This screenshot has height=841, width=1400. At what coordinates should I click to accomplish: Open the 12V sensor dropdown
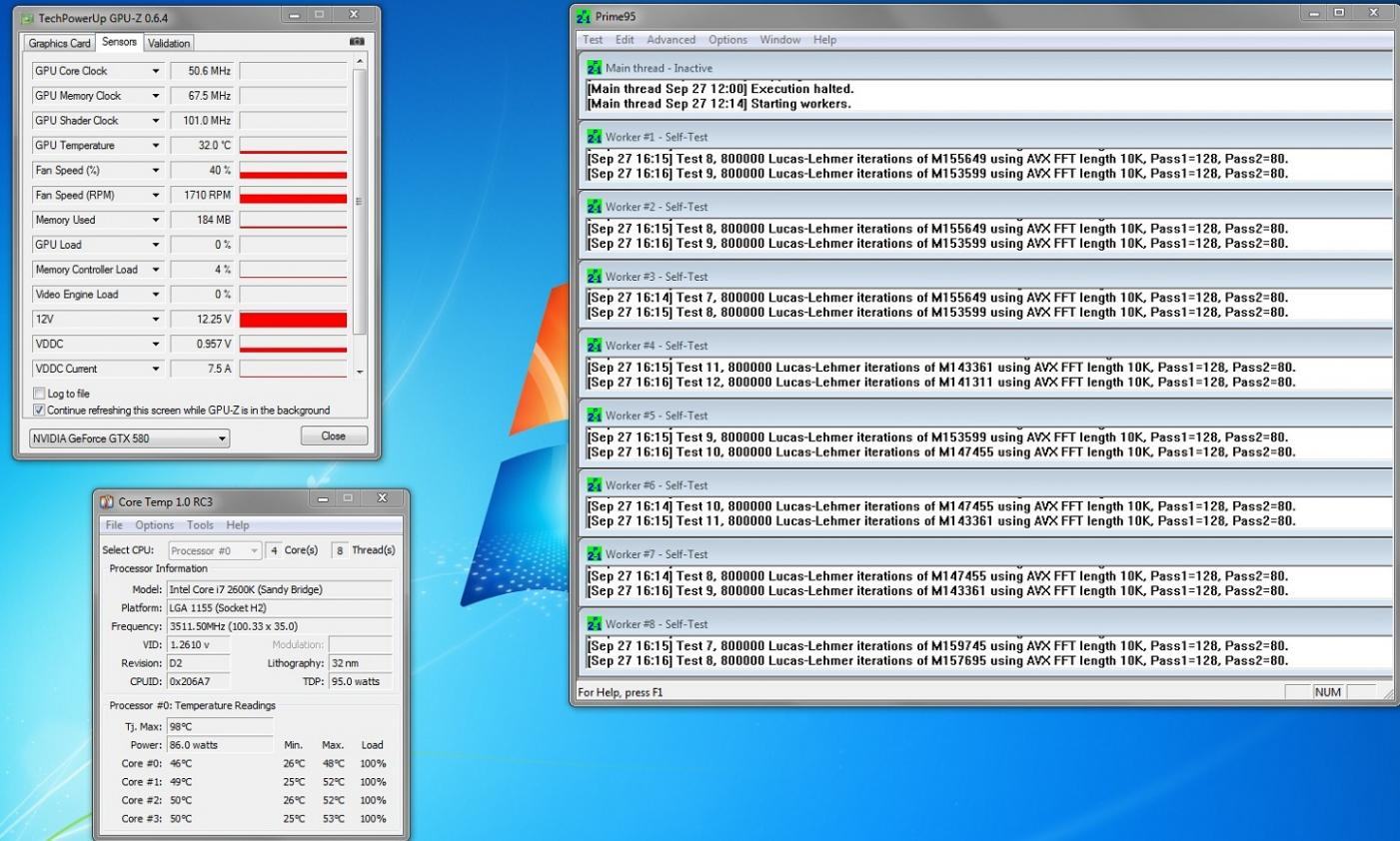[x=156, y=320]
